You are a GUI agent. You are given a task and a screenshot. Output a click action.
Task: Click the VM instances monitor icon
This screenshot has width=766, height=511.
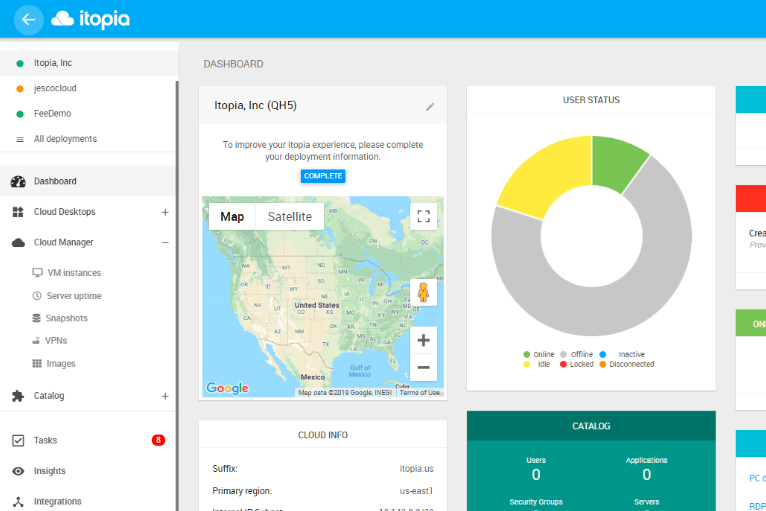point(38,273)
